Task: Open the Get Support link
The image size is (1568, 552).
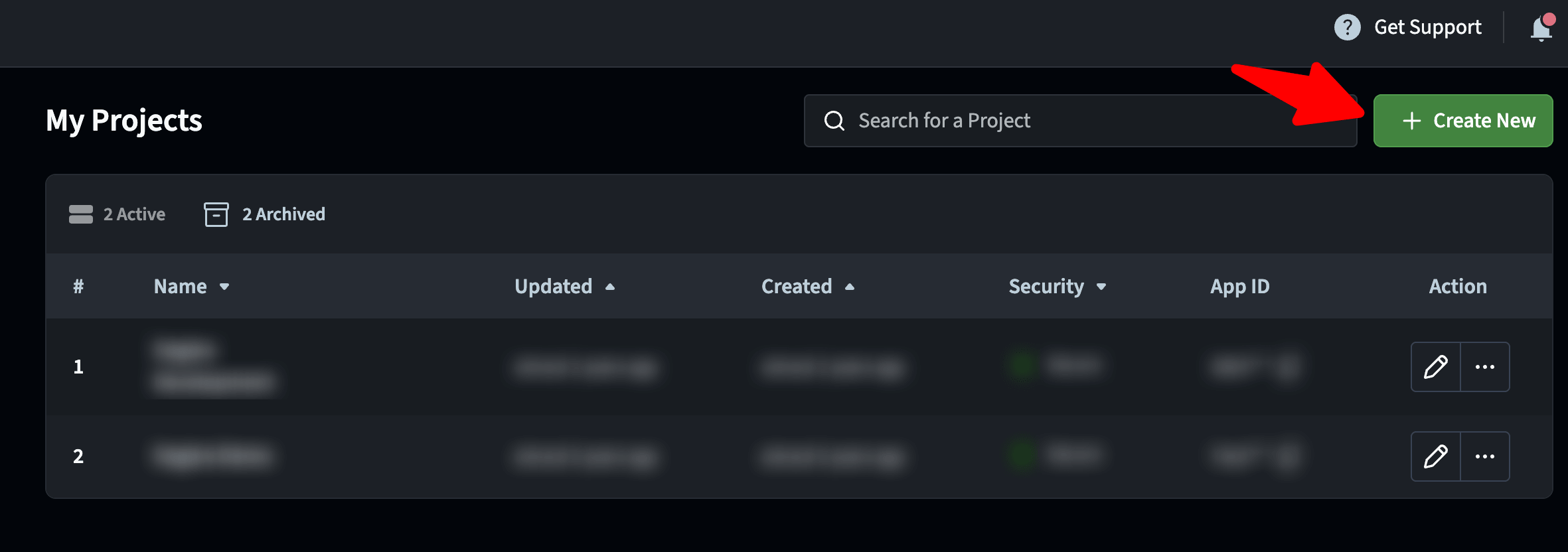Action: [1427, 27]
